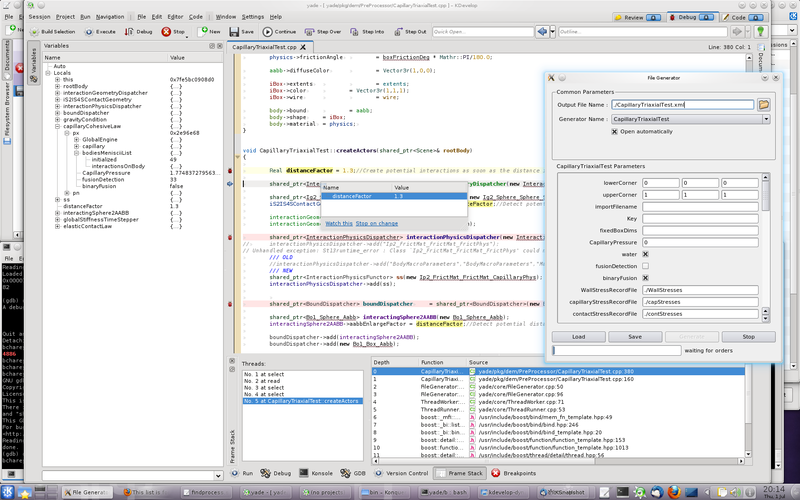Browse for output file with folder icon
This screenshot has height=500, width=800.
tap(764, 105)
